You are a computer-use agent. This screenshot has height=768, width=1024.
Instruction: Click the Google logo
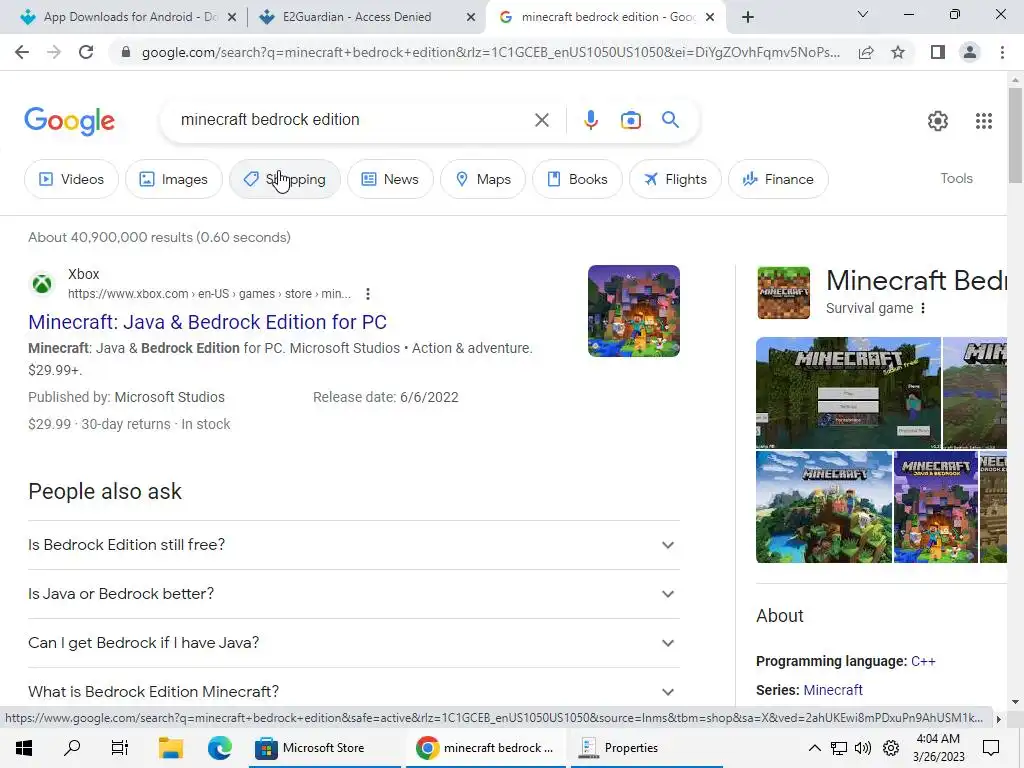tap(69, 121)
